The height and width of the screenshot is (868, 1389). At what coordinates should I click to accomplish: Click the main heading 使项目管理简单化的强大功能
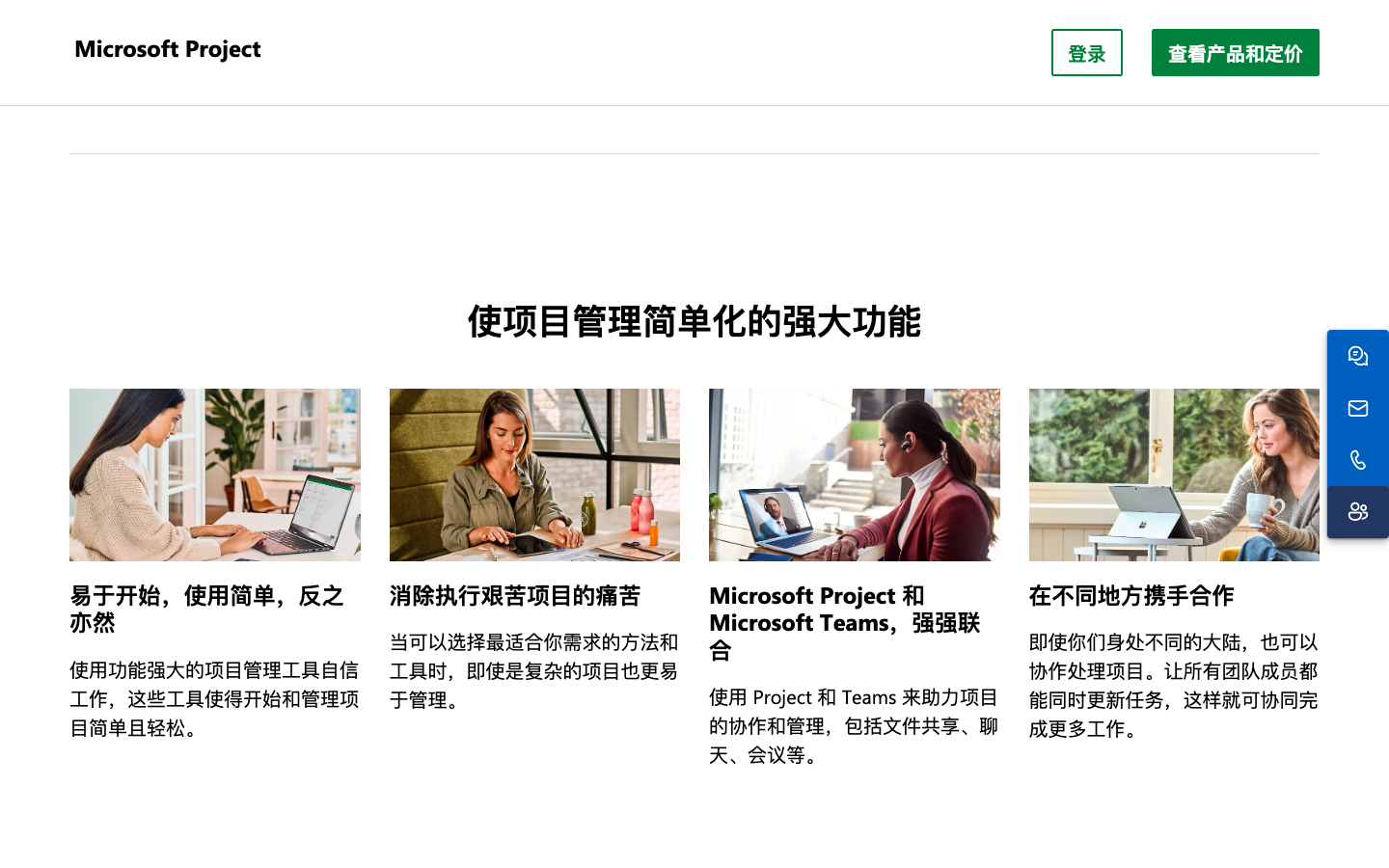(694, 321)
